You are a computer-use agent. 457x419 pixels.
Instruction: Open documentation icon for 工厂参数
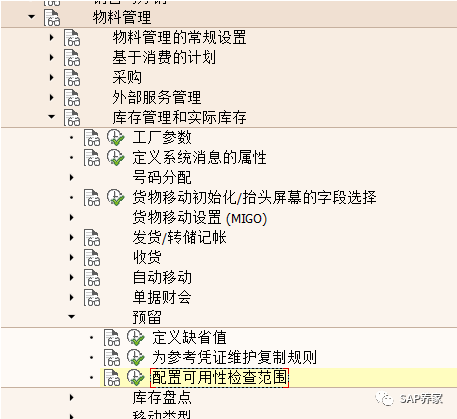coord(92,138)
